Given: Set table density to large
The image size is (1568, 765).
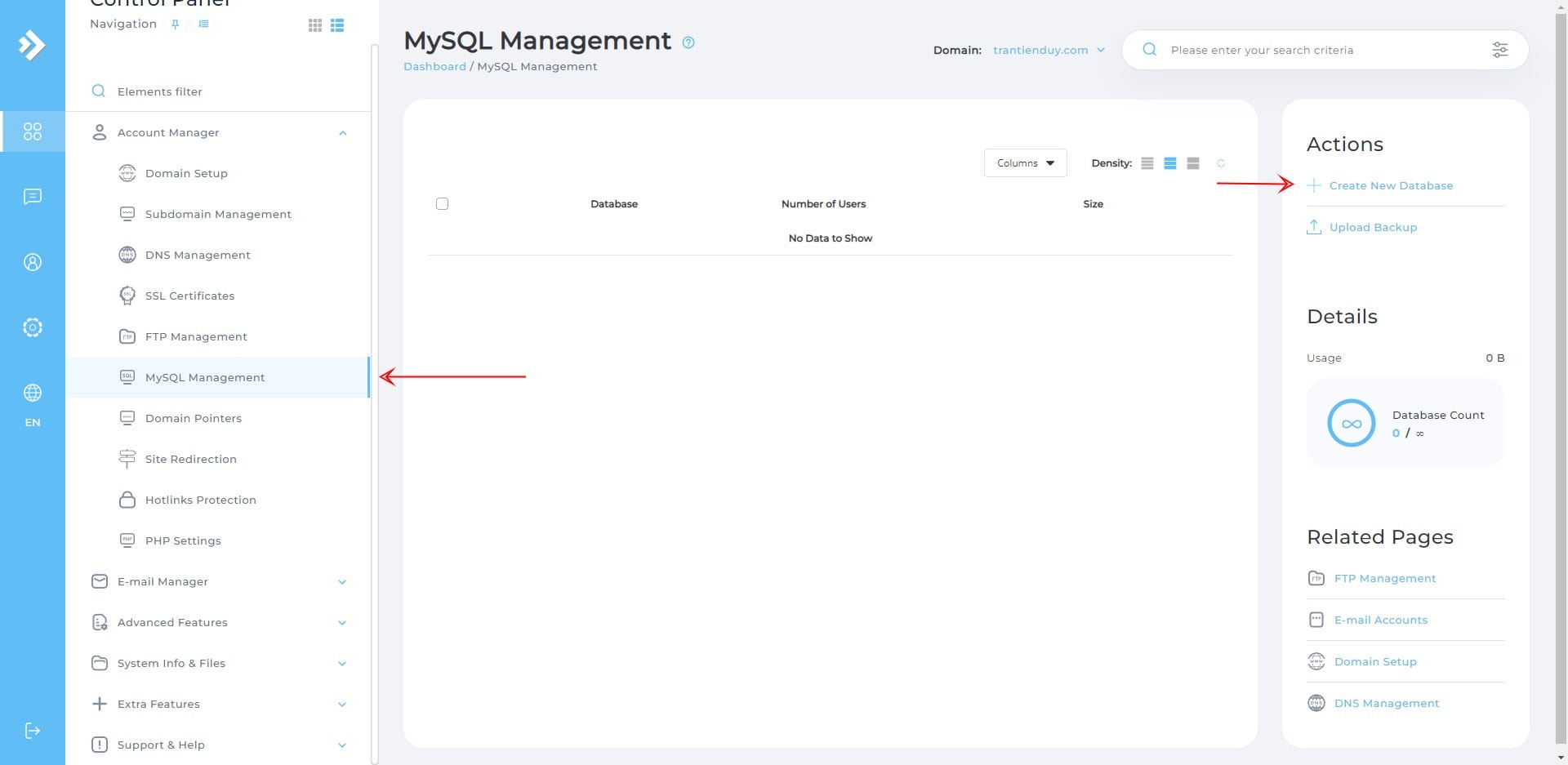Looking at the screenshot, I should tap(1193, 163).
